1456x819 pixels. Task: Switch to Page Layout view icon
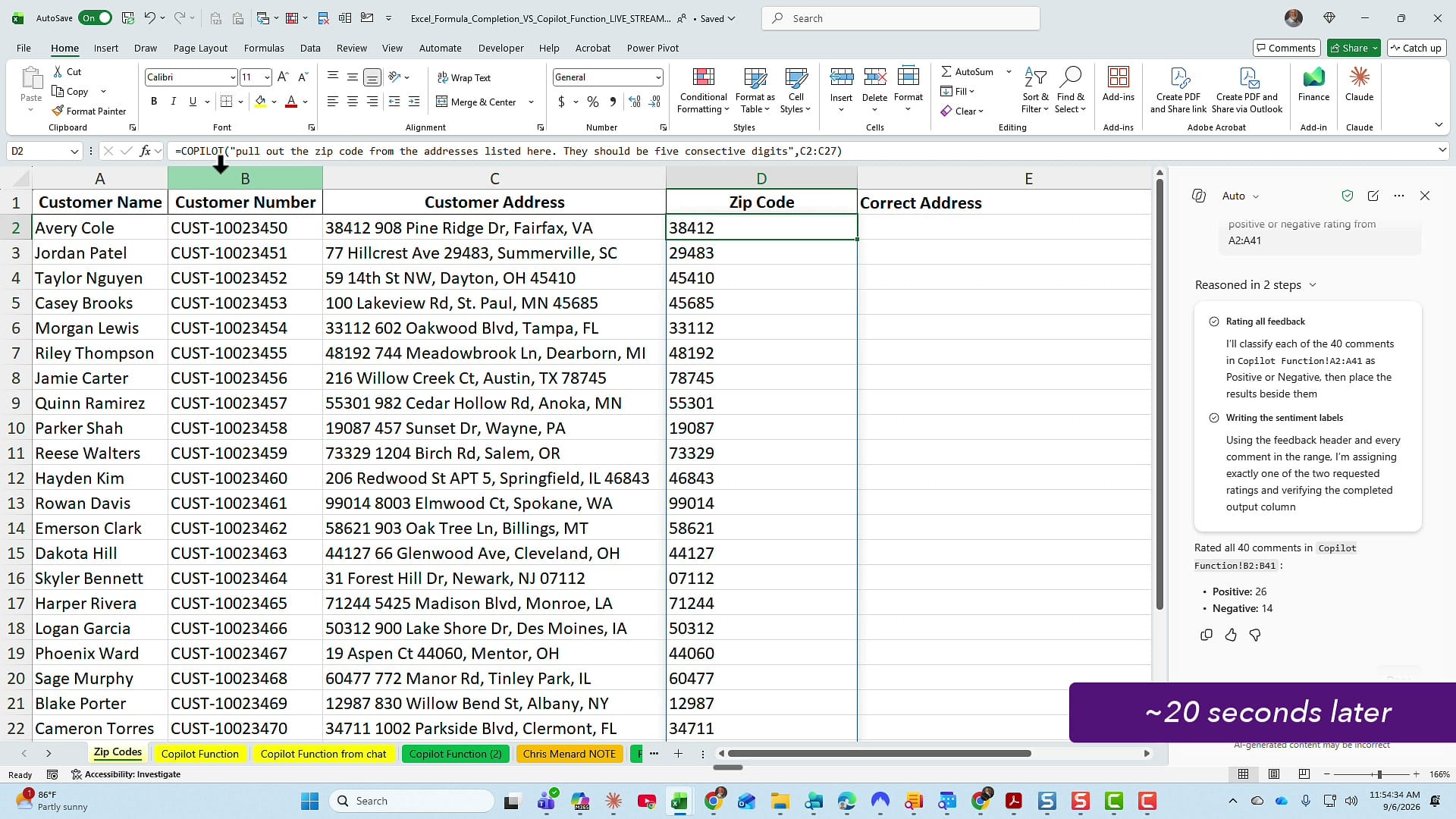1274,774
